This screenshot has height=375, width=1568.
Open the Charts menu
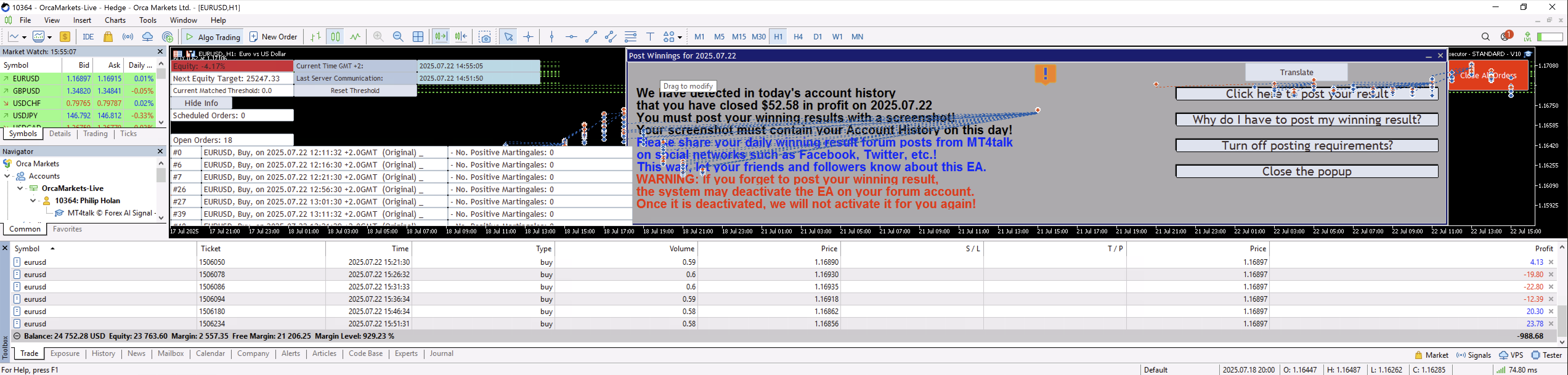pyautogui.click(x=115, y=20)
